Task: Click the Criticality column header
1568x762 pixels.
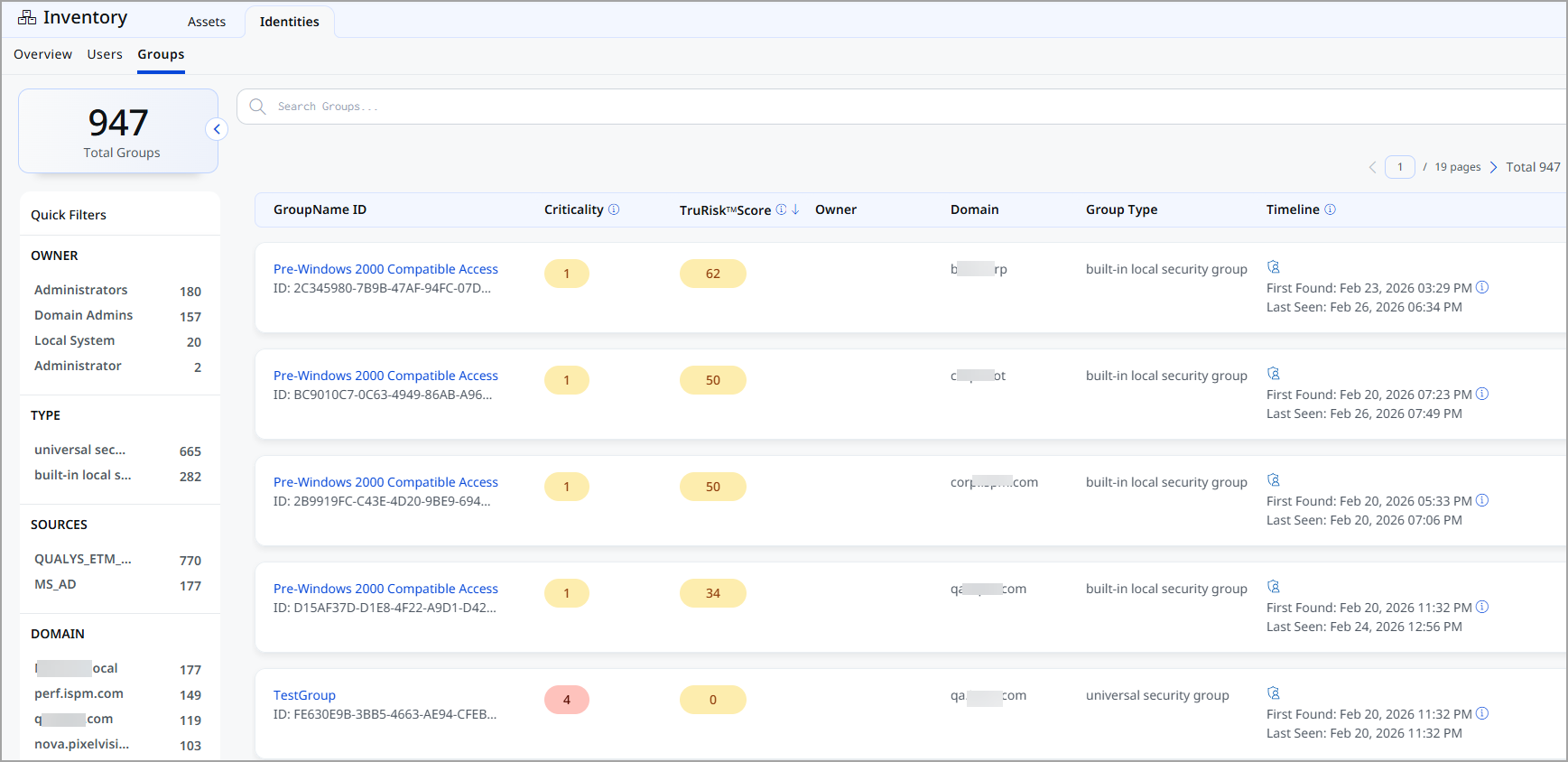Action: 573,209
